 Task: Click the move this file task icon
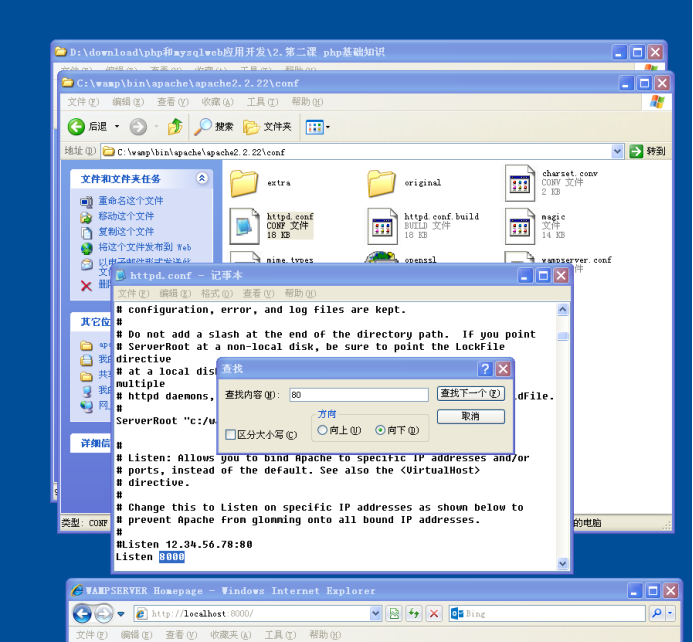coord(87,217)
